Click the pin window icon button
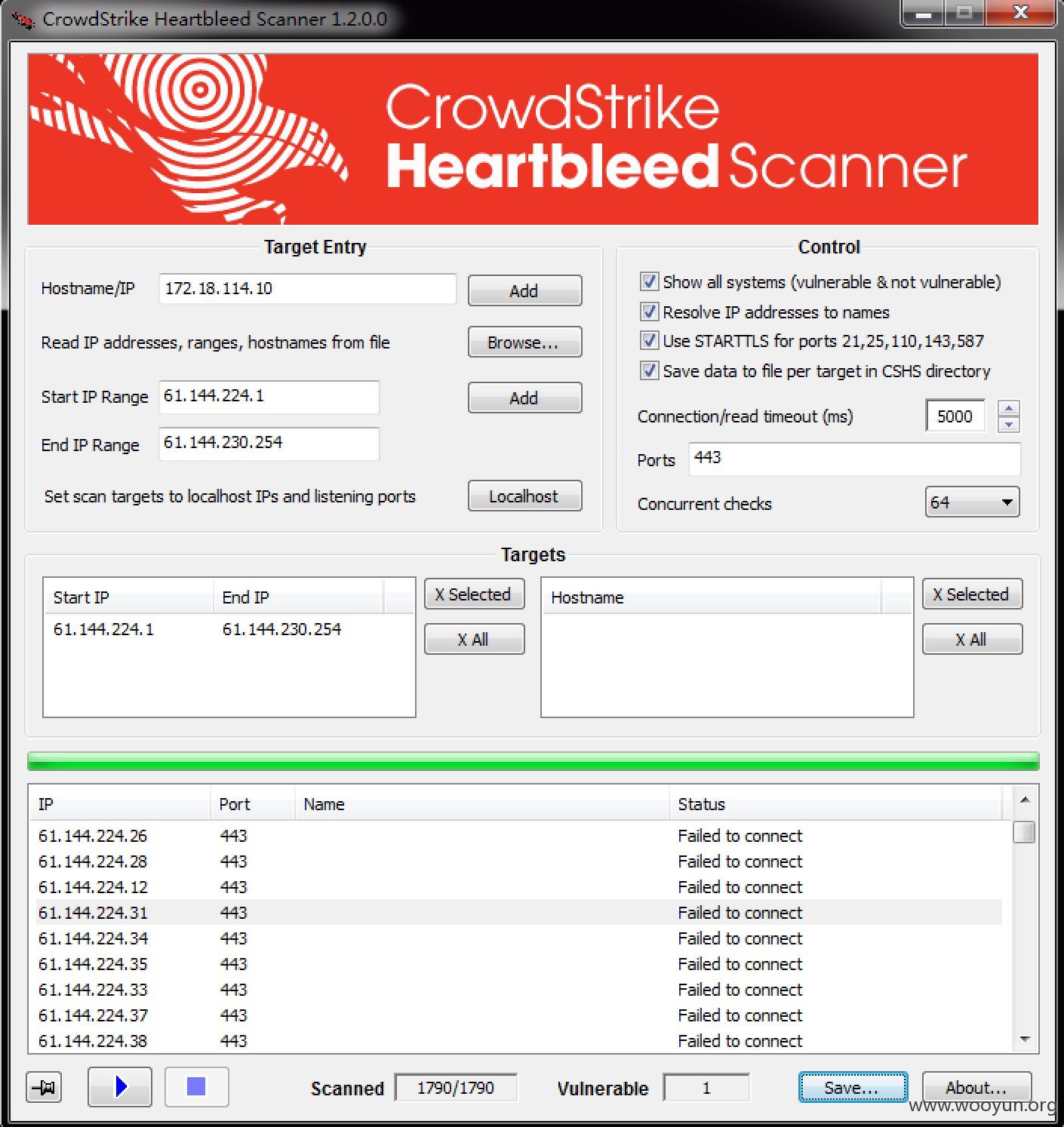The width and height of the screenshot is (1064, 1127). tap(45, 1087)
